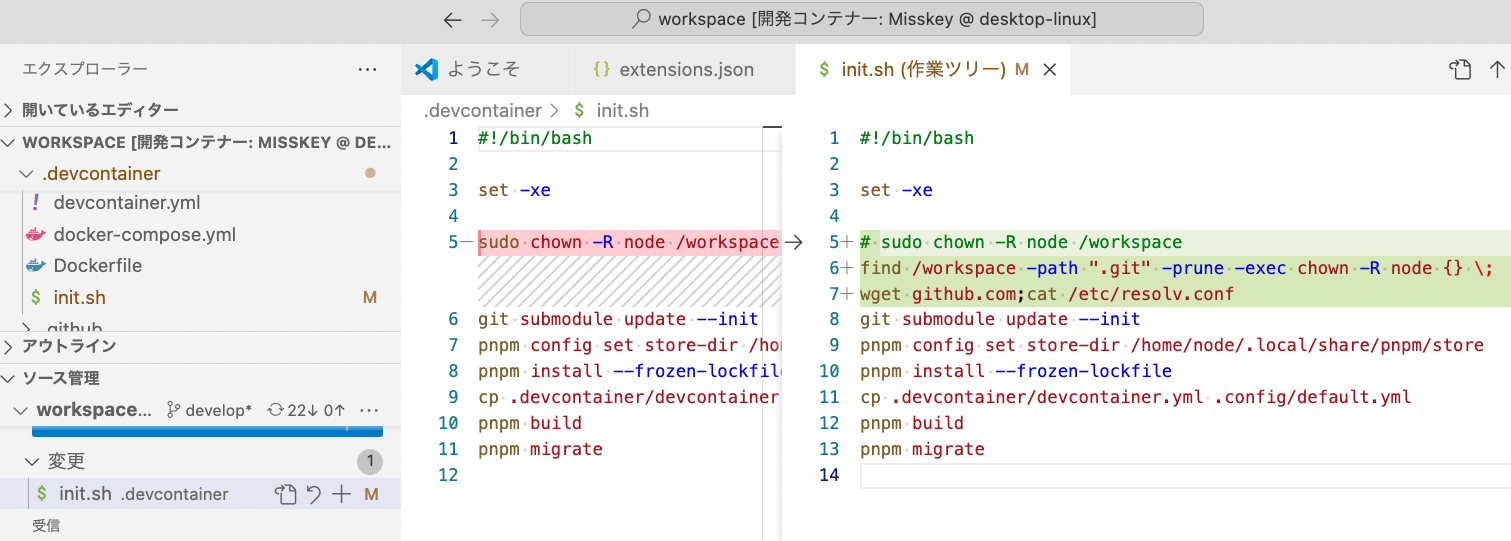Select init.sh in the explorer tree
1511x541 pixels.
pyautogui.click(x=200, y=297)
